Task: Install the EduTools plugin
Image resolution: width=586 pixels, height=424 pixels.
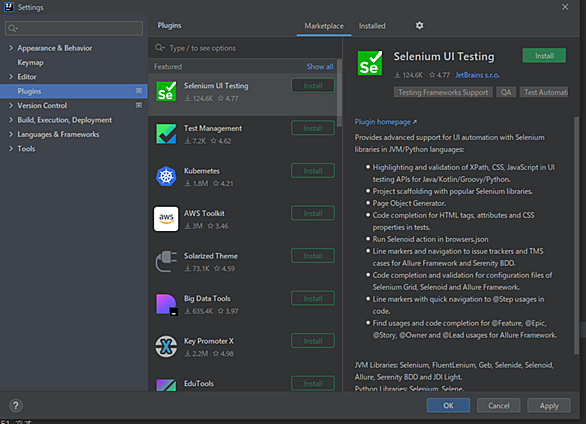Action: click(313, 383)
